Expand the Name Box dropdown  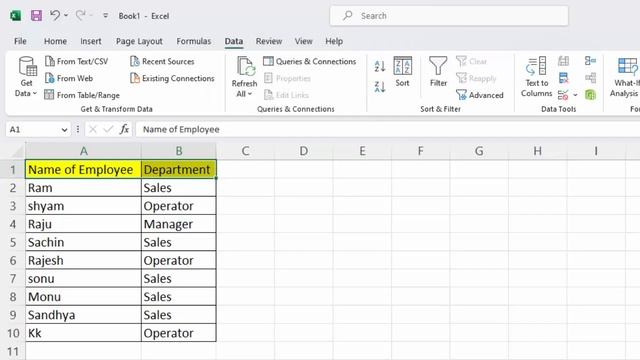(64, 130)
